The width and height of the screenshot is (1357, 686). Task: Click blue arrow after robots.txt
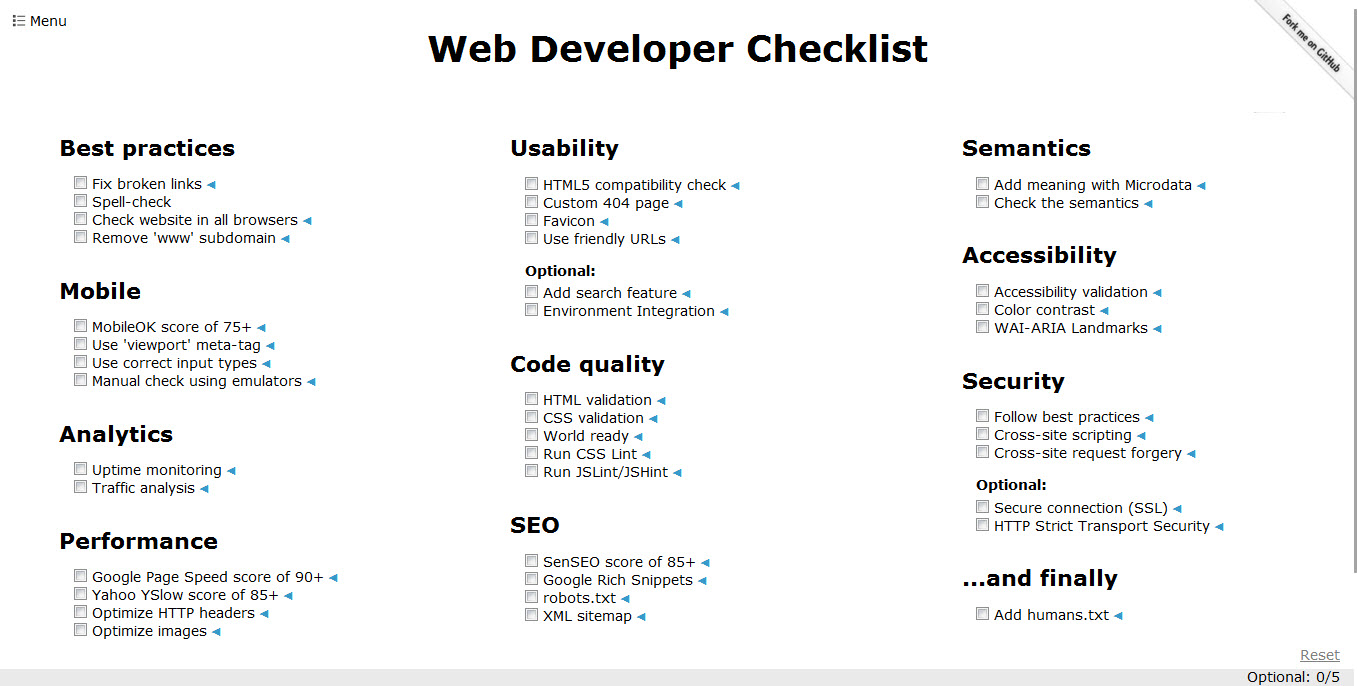[625, 599]
